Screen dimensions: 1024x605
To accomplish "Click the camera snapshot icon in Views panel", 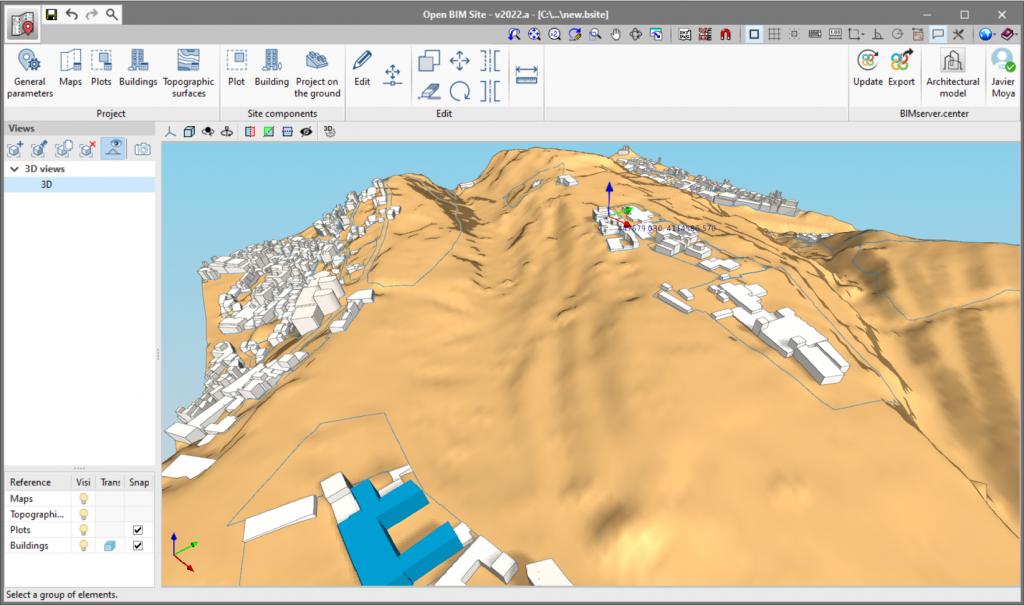I will (142, 148).
